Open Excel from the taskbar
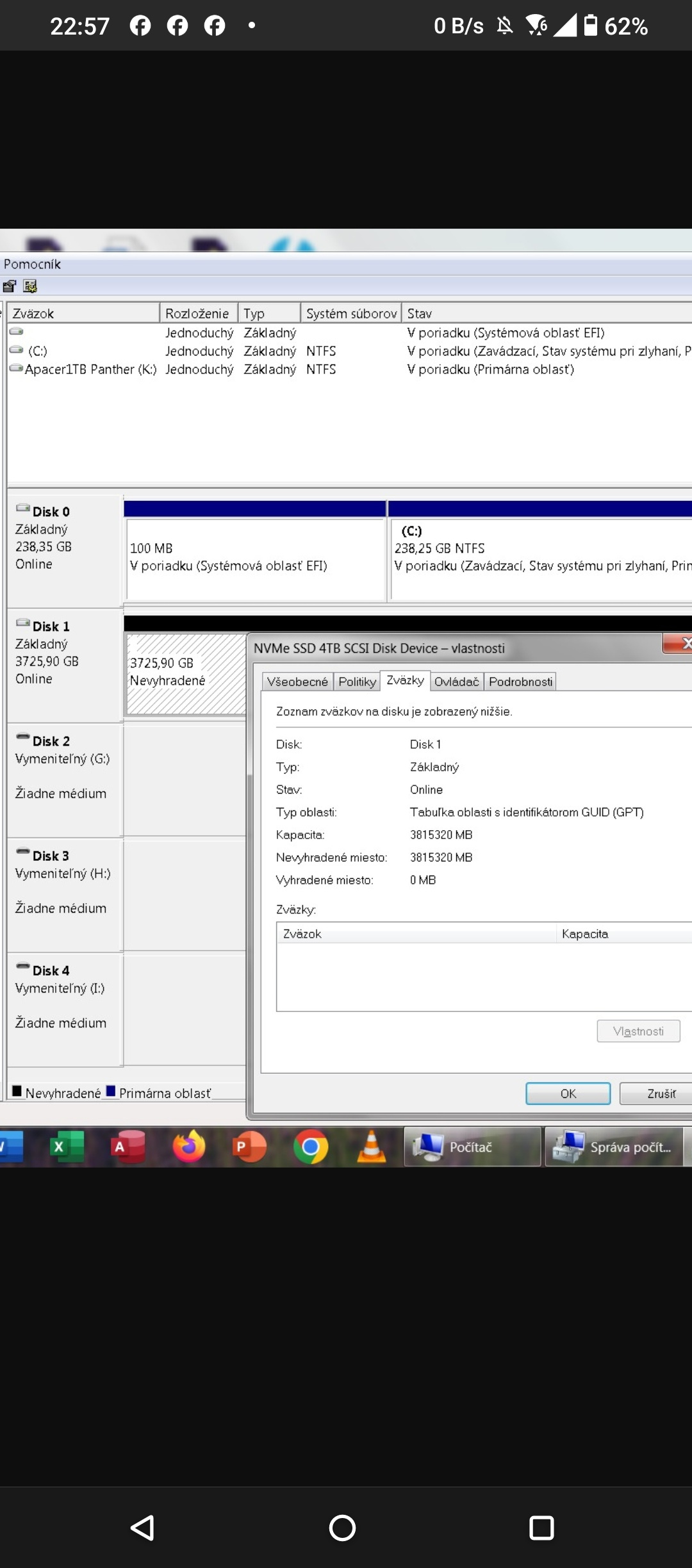Image resolution: width=692 pixels, height=1568 pixels. pyautogui.click(x=66, y=1147)
